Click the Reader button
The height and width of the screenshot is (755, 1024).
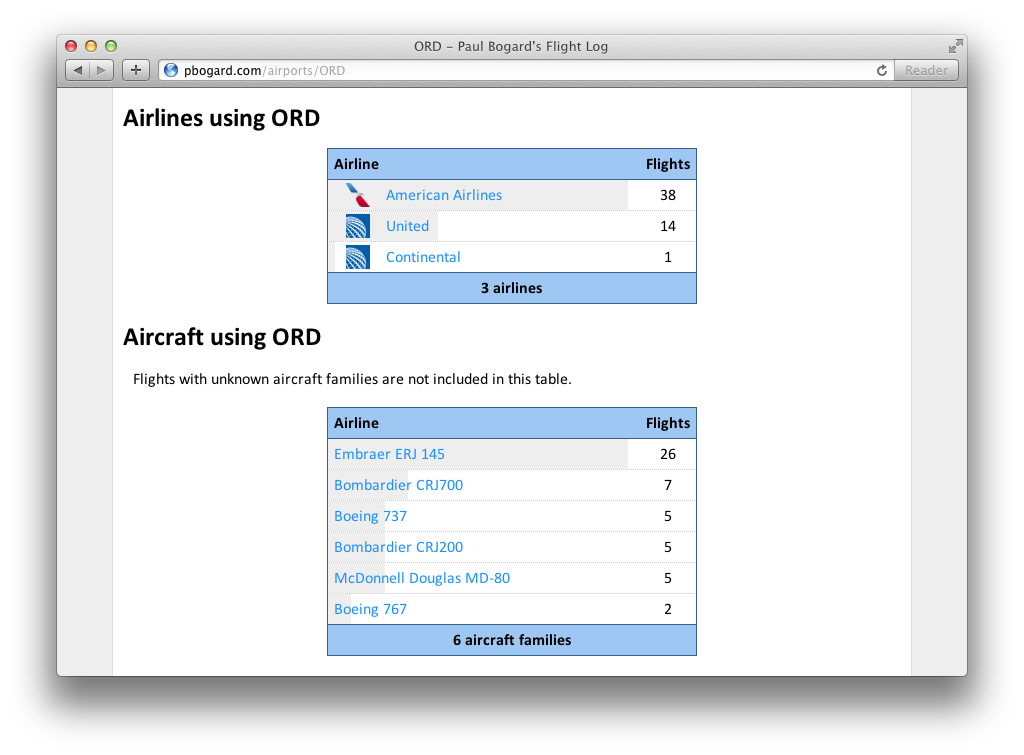click(926, 70)
